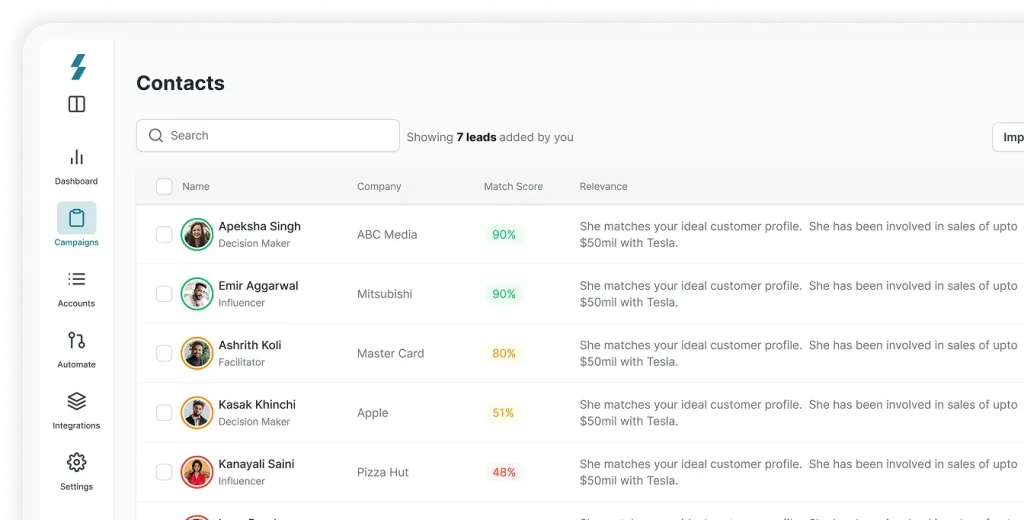Click the "Showing 7 leads added by you" text
Image resolution: width=1024 pixels, height=520 pixels.
pos(490,137)
